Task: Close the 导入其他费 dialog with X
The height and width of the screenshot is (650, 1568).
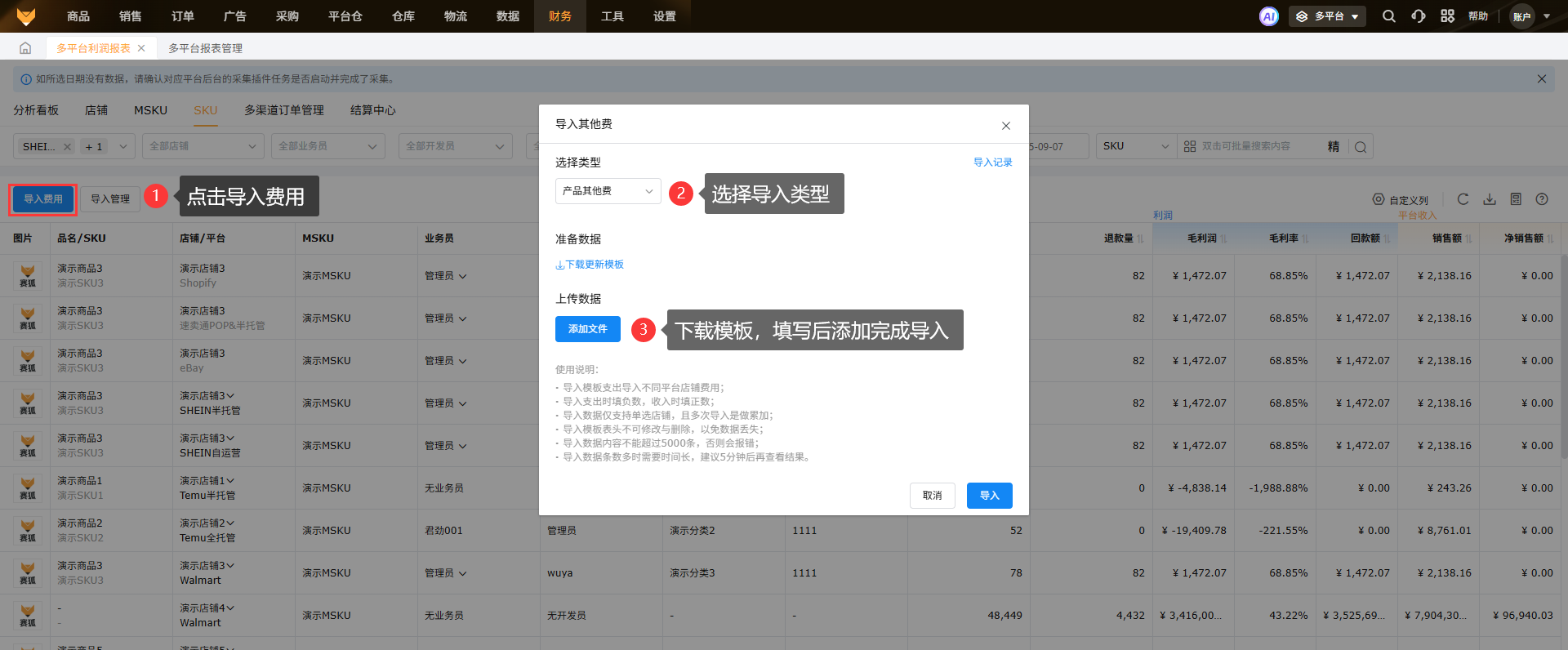Action: click(x=1006, y=126)
